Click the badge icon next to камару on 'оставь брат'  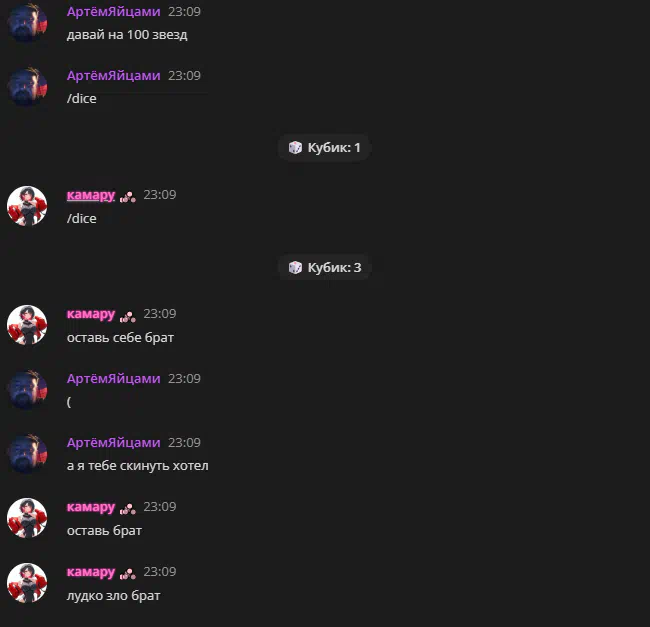click(x=128, y=508)
